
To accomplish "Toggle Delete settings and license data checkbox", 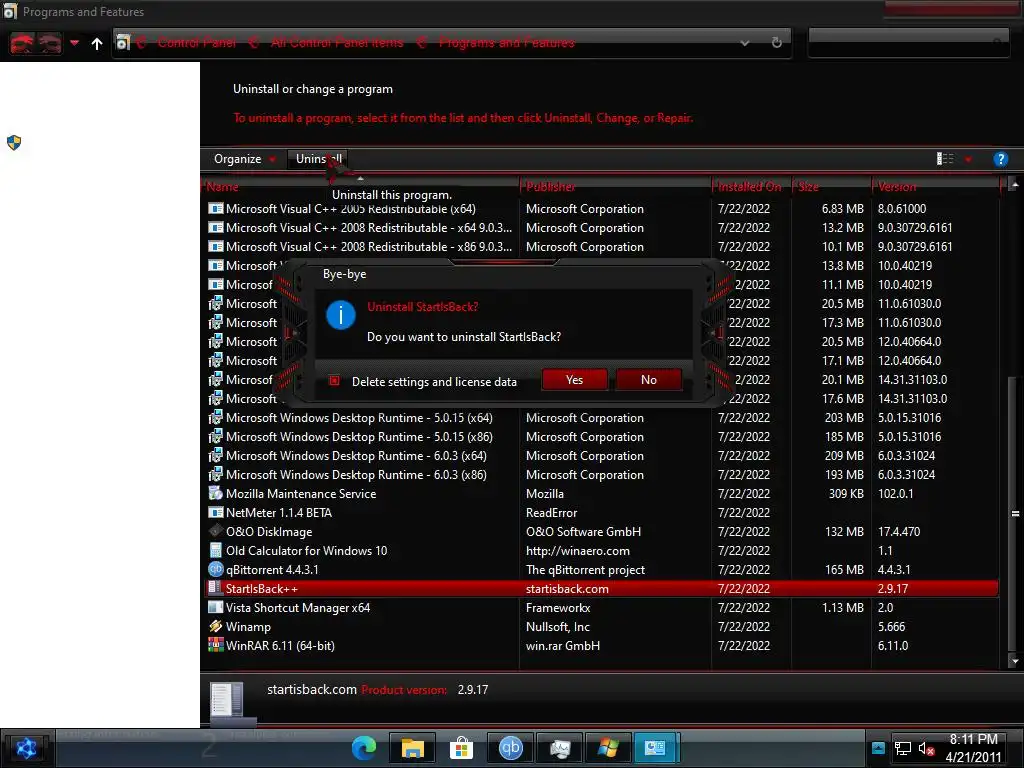I will pyautogui.click(x=334, y=381).
